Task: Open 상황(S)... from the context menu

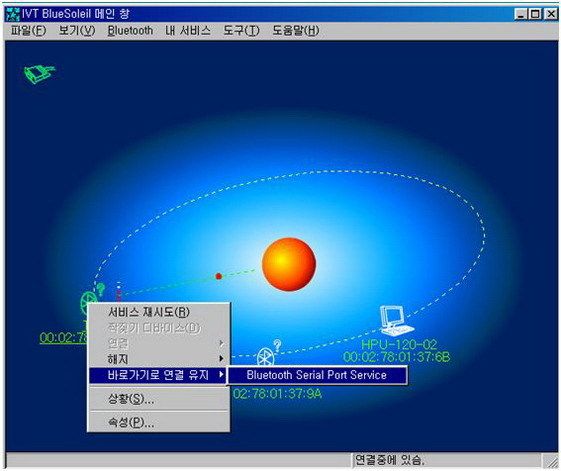Action: pos(158,398)
